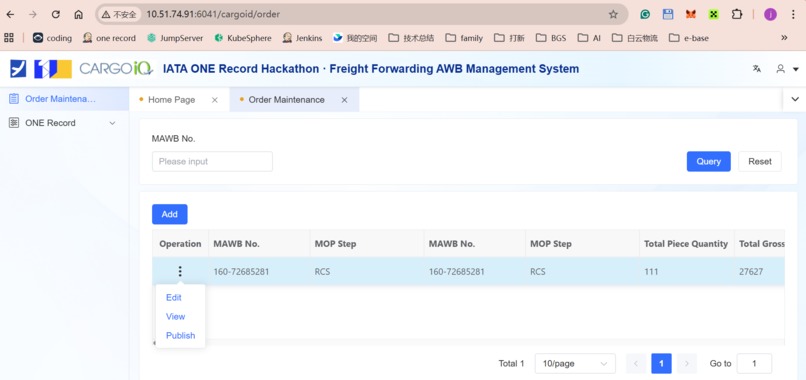
Task: Click the CARGO iQ logo
Action: tap(116, 68)
